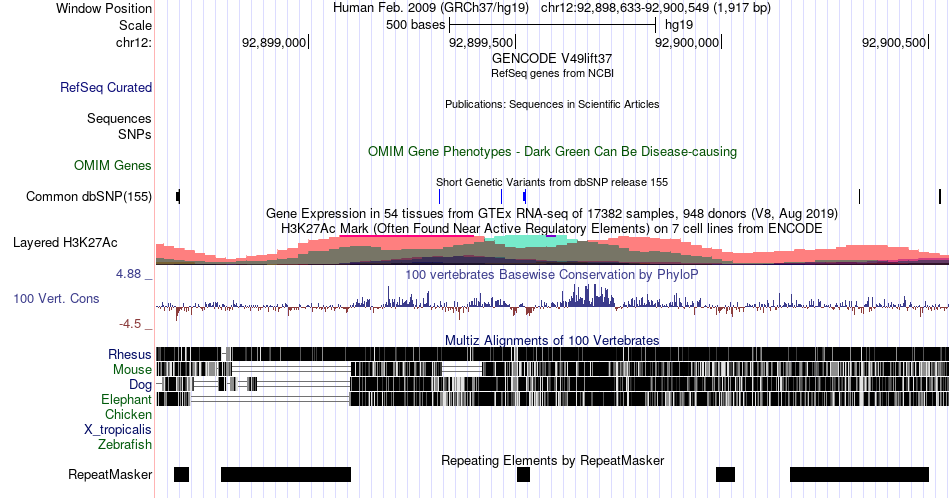Click Short Genetic Variants from dbSNP title
Viewport: 950px width, 498px height.
552,182
